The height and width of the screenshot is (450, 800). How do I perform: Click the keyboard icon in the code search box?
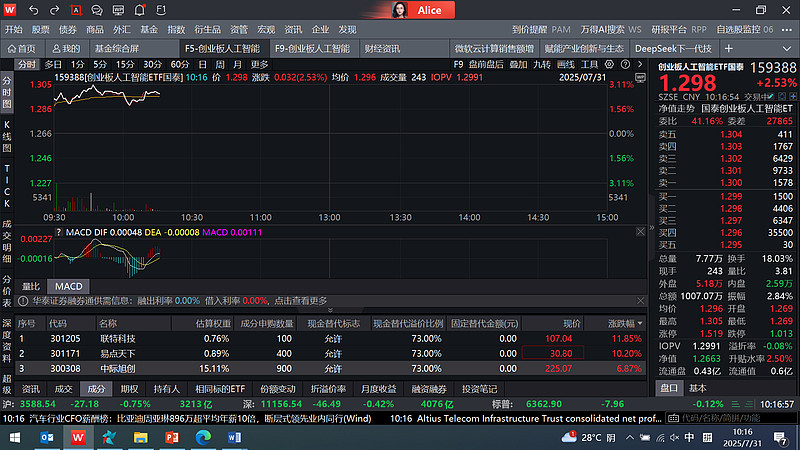pyautogui.click(x=673, y=418)
